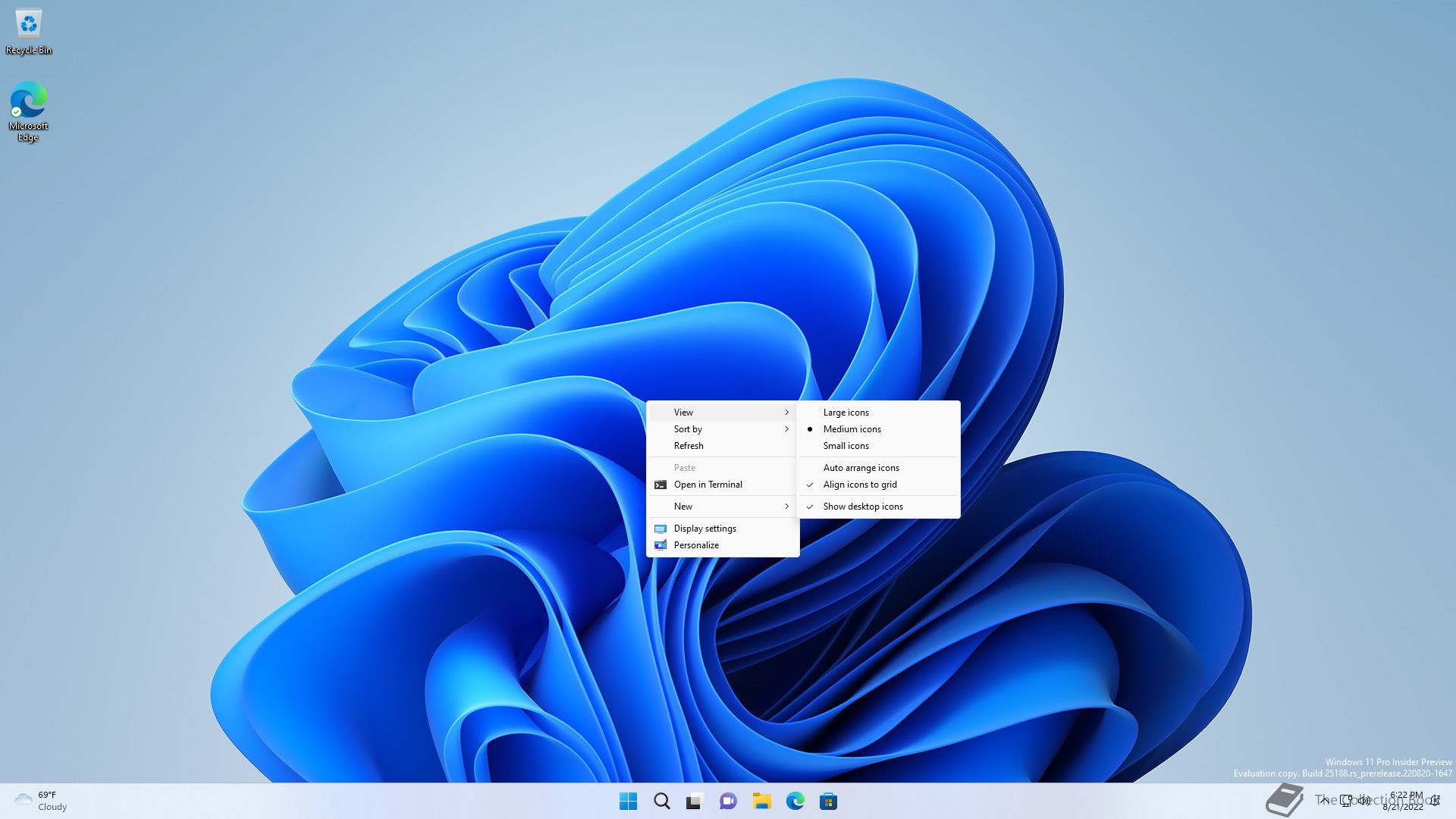Open Task View on the taskbar
Image resolution: width=1456 pixels, height=819 pixels.
click(x=695, y=801)
